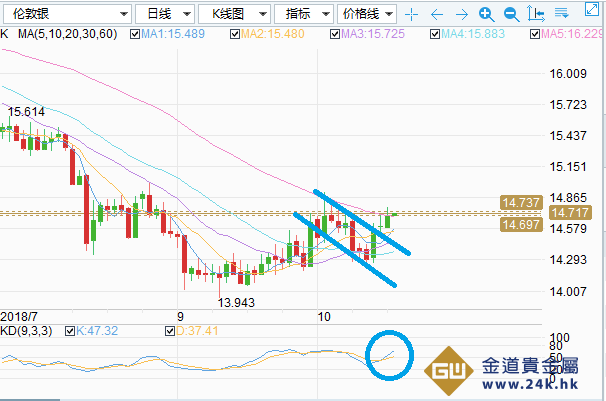Open the K线图 chart type dropdown

(232, 14)
